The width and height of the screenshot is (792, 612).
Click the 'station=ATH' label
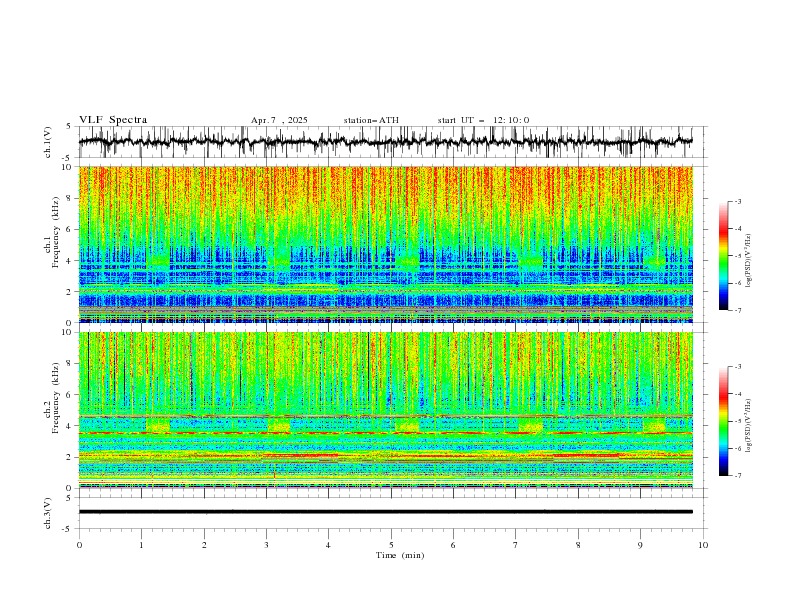click(371, 120)
